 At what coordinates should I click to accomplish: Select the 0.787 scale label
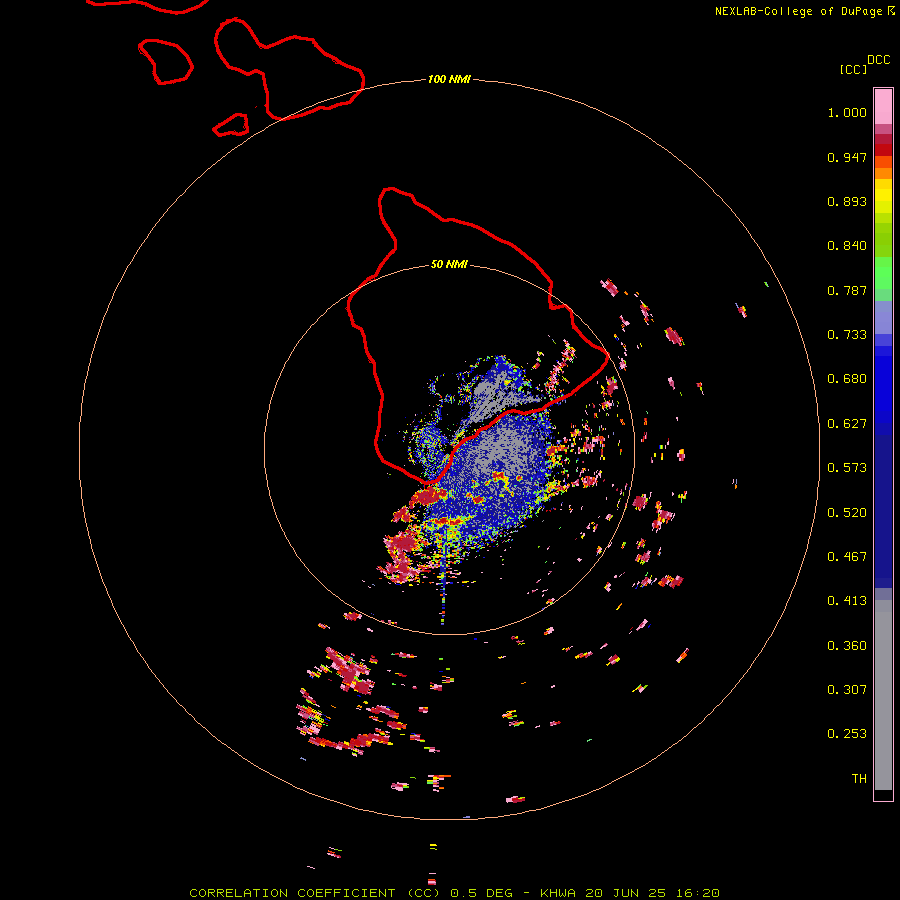click(x=847, y=290)
